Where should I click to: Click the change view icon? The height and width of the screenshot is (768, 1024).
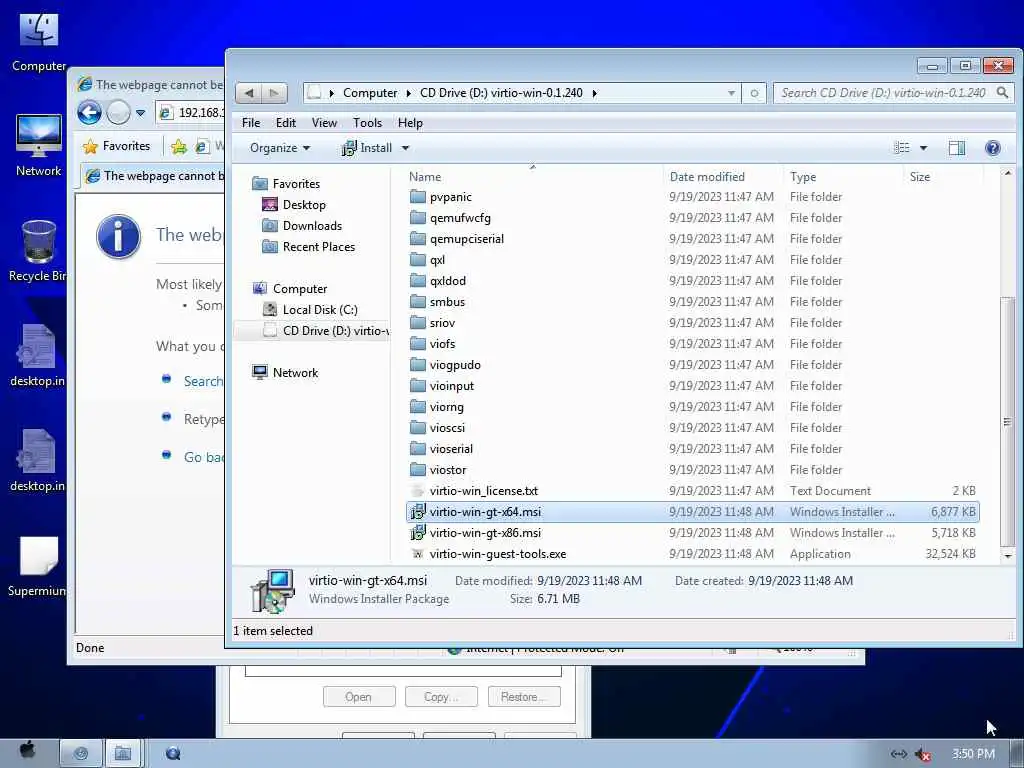901,148
